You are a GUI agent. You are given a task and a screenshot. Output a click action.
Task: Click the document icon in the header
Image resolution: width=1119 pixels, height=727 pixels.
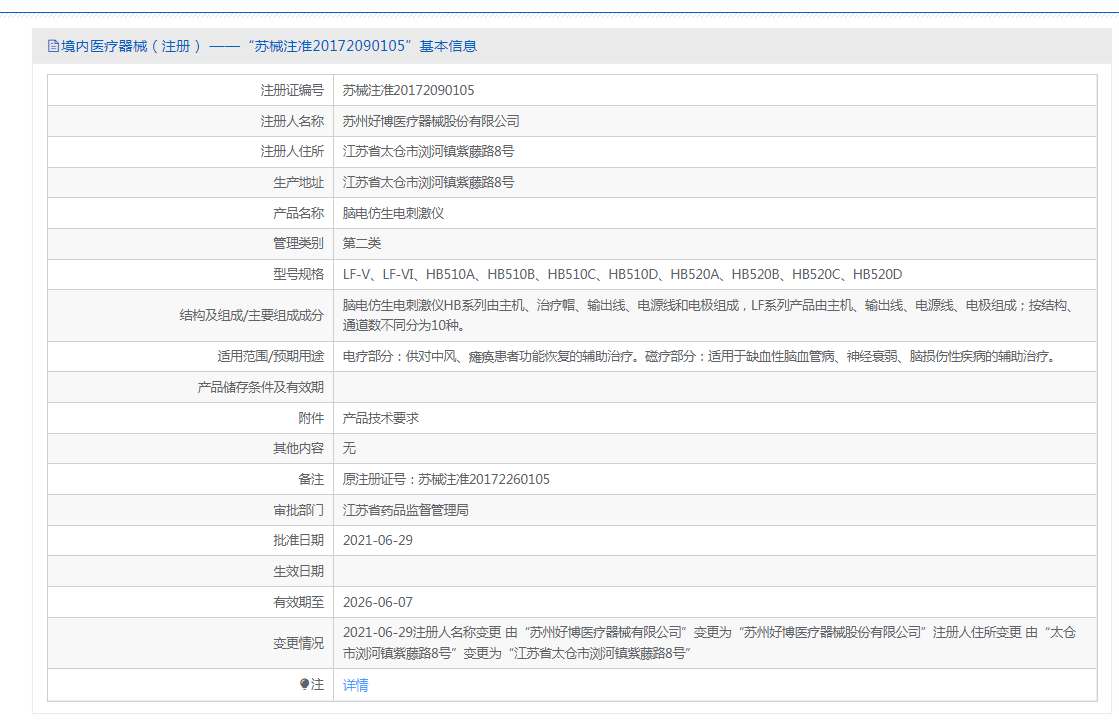(53, 46)
